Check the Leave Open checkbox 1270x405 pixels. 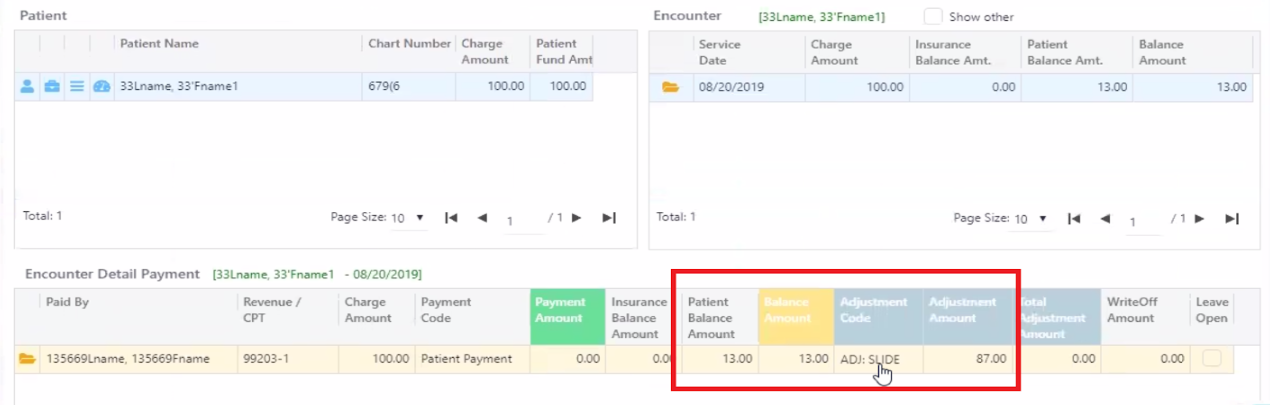[1211, 358]
